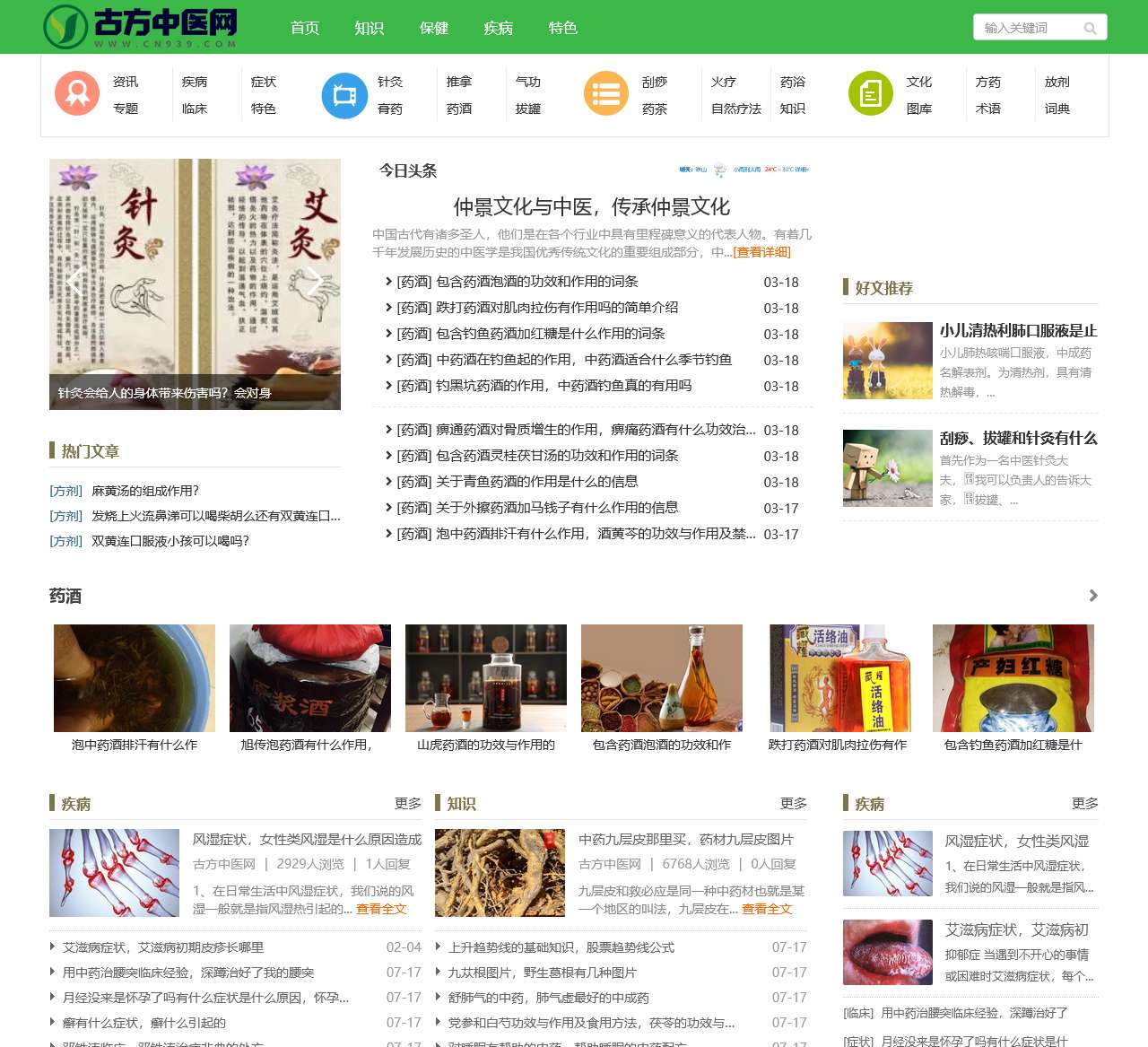Viewport: 1148px width, 1047px height.
Task: Open article 关于青鱼药酒的作用是什么的信息
Action: (x=537, y=482)
